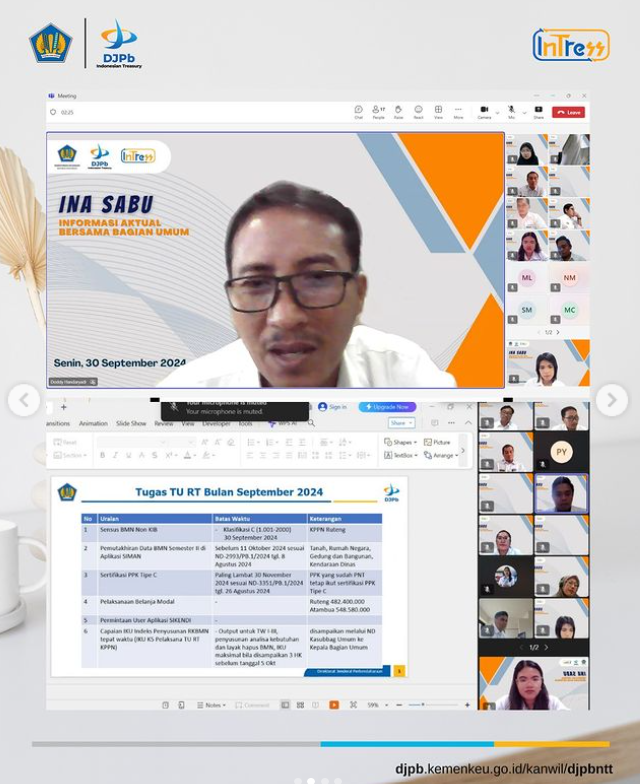The height and width of the screenshot is (784, 640).
Task: Click the Share screen icon
Action: 538,112
